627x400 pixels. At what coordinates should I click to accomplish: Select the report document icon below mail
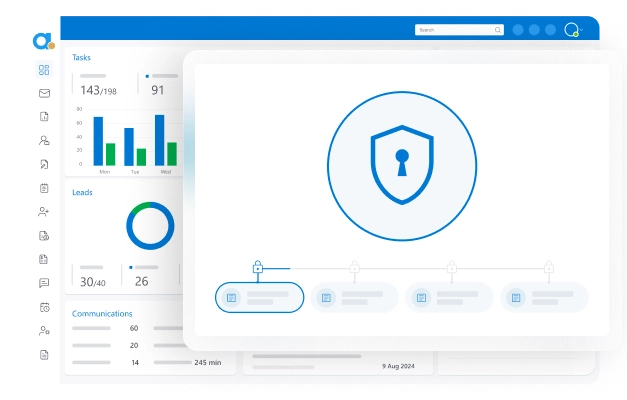[x=44, y=116]
